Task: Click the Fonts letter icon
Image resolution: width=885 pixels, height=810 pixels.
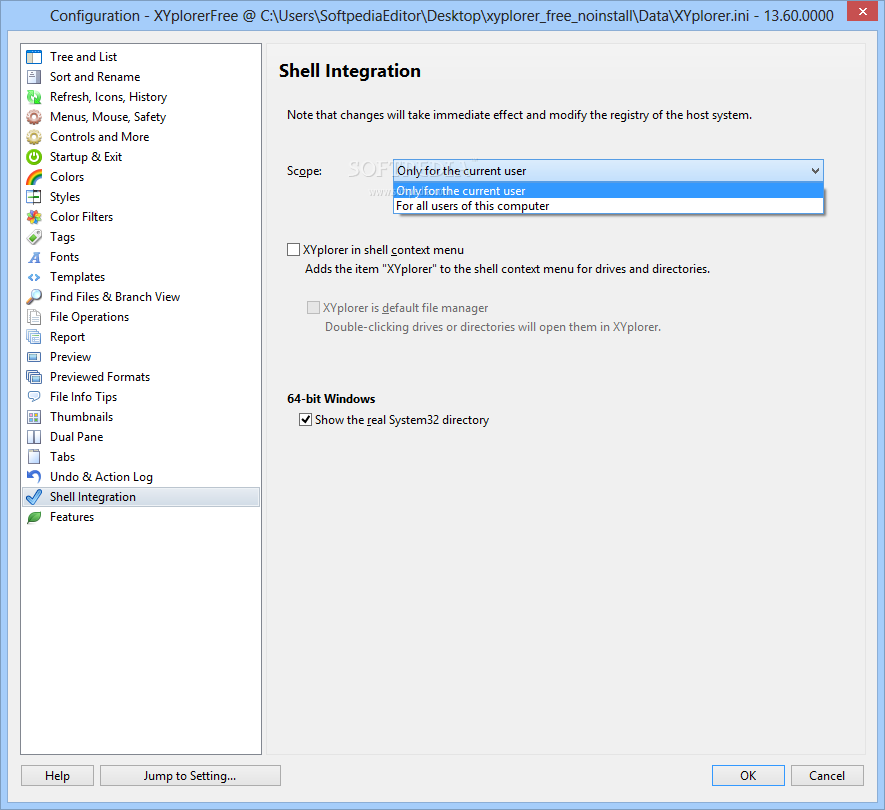Action: pyautogui.click(x=34, y=257)
